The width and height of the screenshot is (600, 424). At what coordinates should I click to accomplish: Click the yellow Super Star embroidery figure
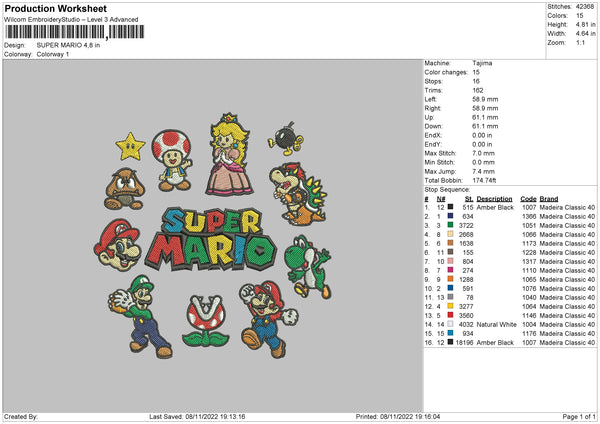[130, 147]
